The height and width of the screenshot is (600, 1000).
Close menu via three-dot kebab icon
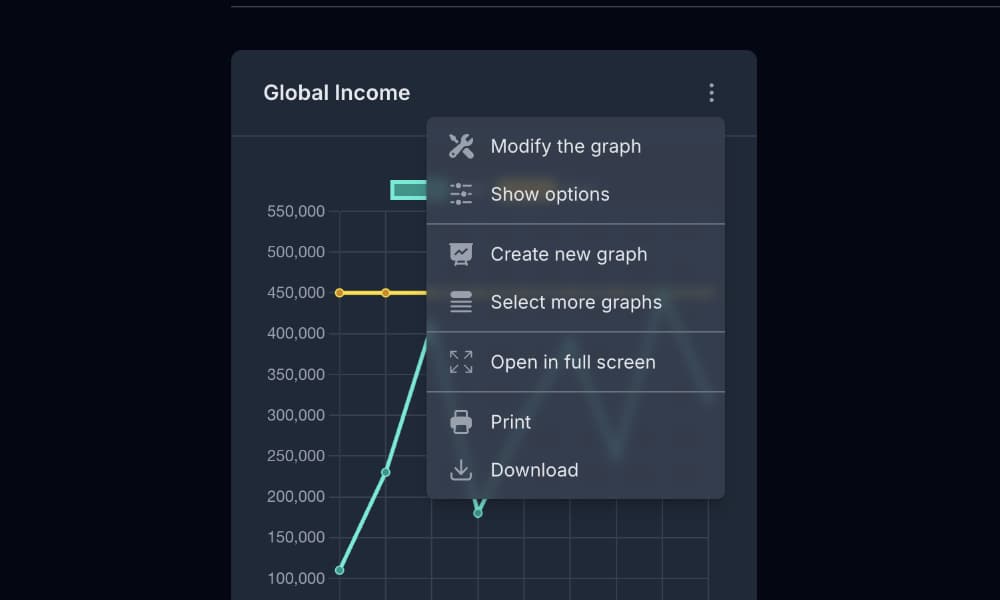tap(711, 93)
